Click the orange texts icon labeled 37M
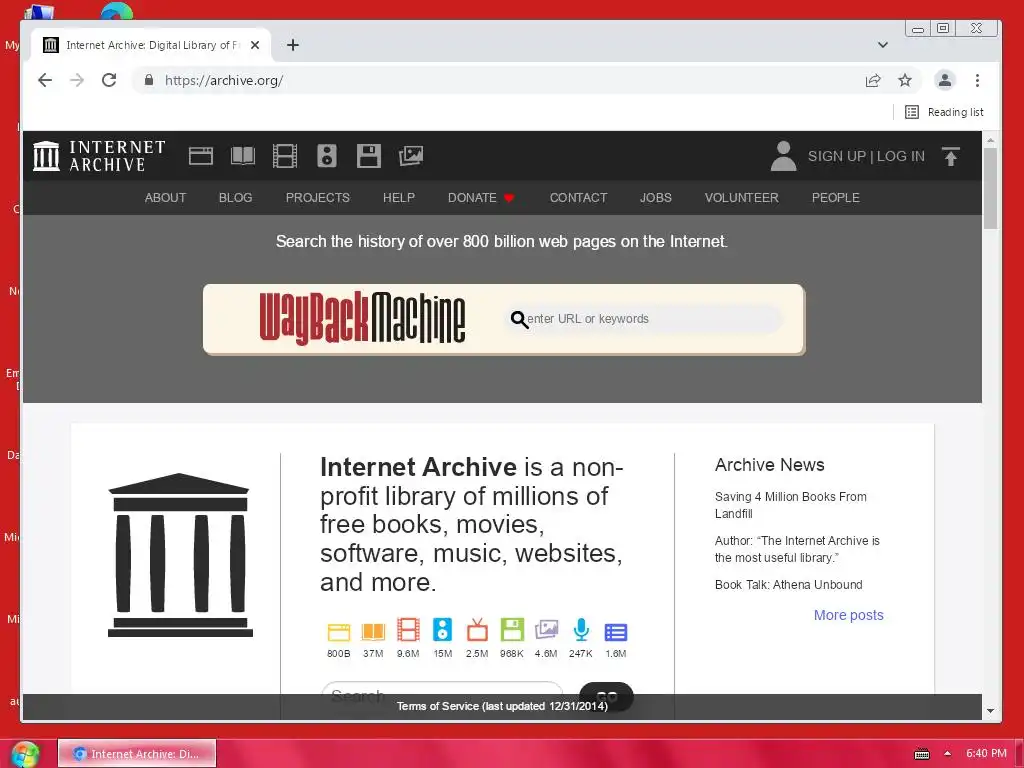The width and height of the screenshot is (1024, 768). [x=373, y=632]
